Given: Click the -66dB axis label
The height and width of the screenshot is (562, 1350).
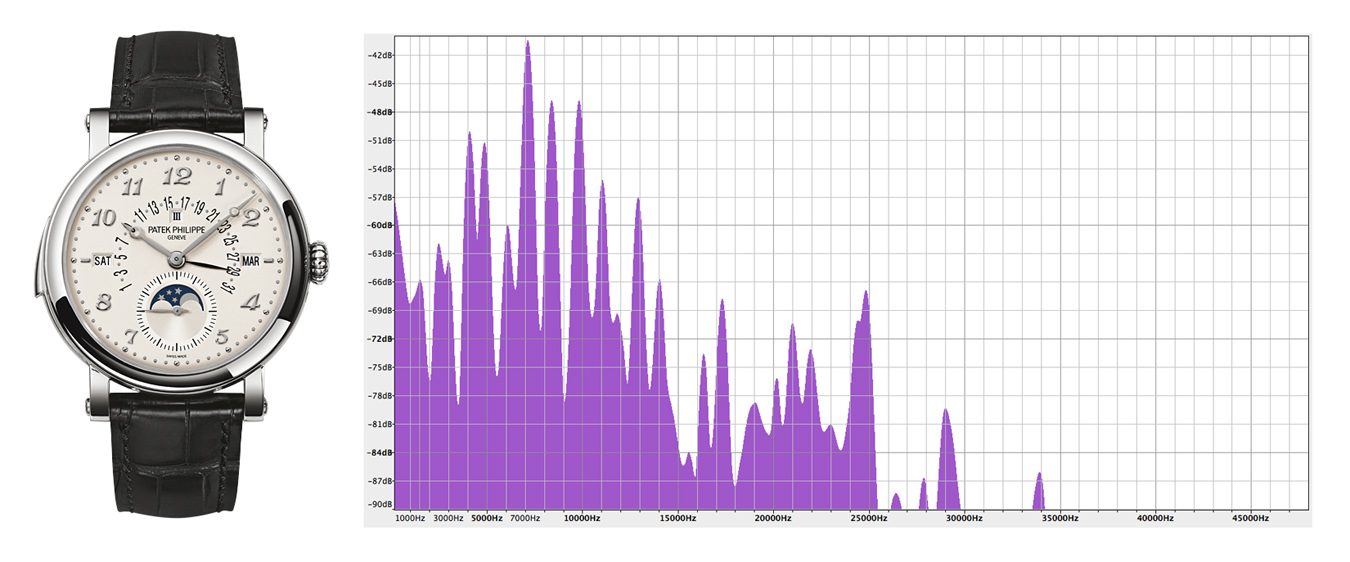Looking at the screenshot, I should pyautogui.click(x=379, y=282).
